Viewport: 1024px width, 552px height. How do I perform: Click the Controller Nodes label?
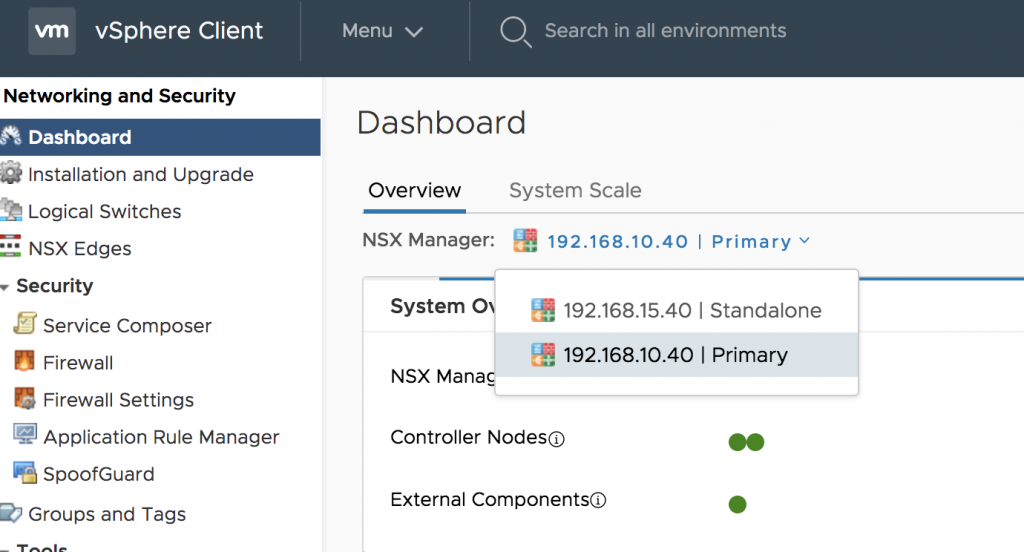click(x=468, y=437)
